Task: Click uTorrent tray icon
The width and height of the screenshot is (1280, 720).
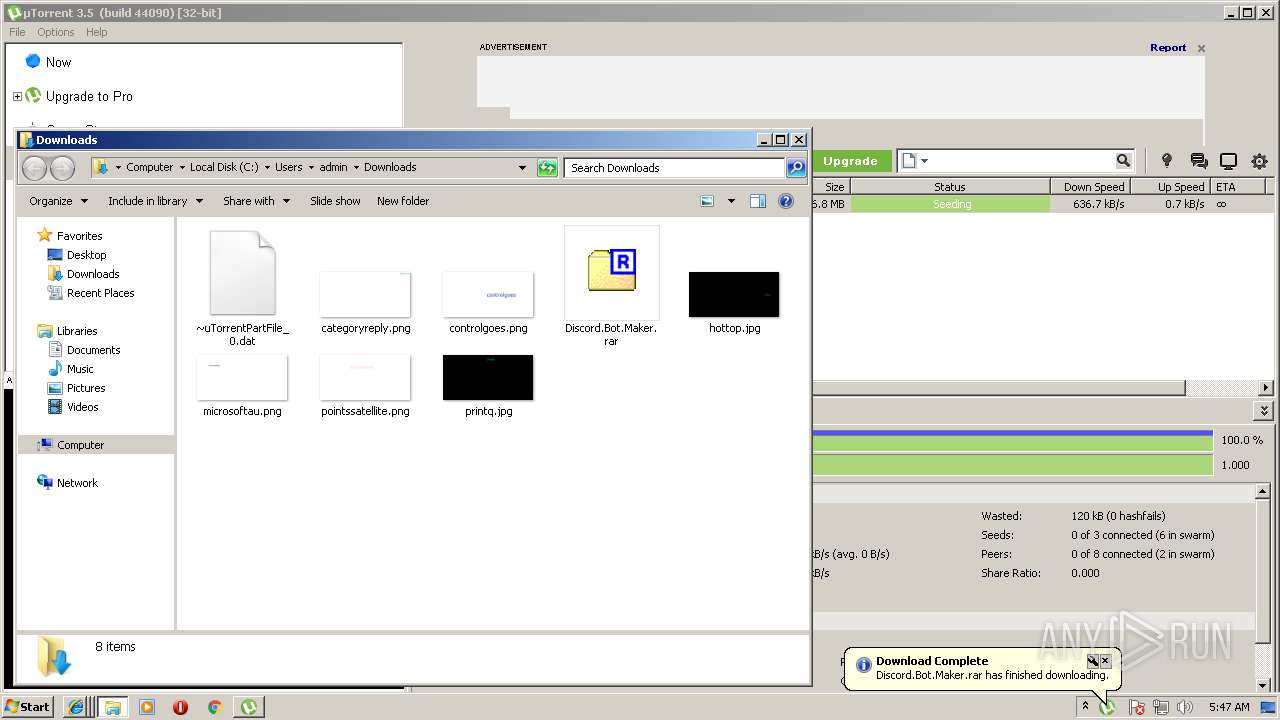Action: pyautogui.click(x=1107, y=707)
